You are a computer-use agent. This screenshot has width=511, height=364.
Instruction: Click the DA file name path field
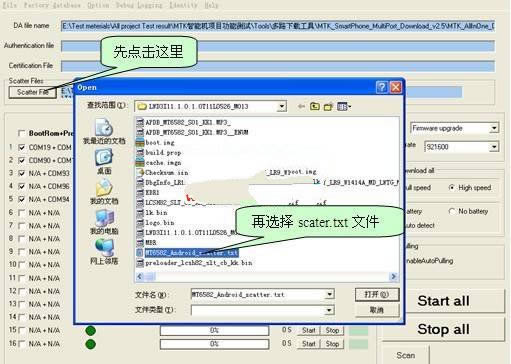click(278, 26)
